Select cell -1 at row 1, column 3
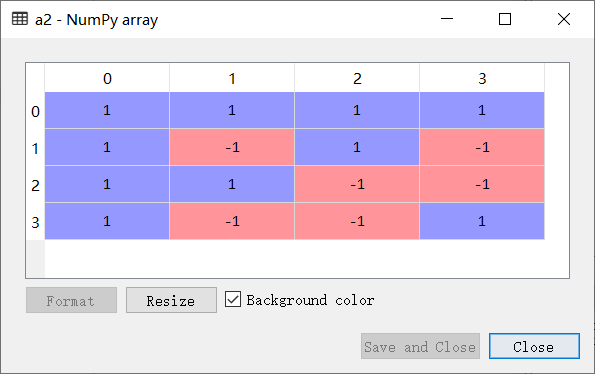 [482, 147]
